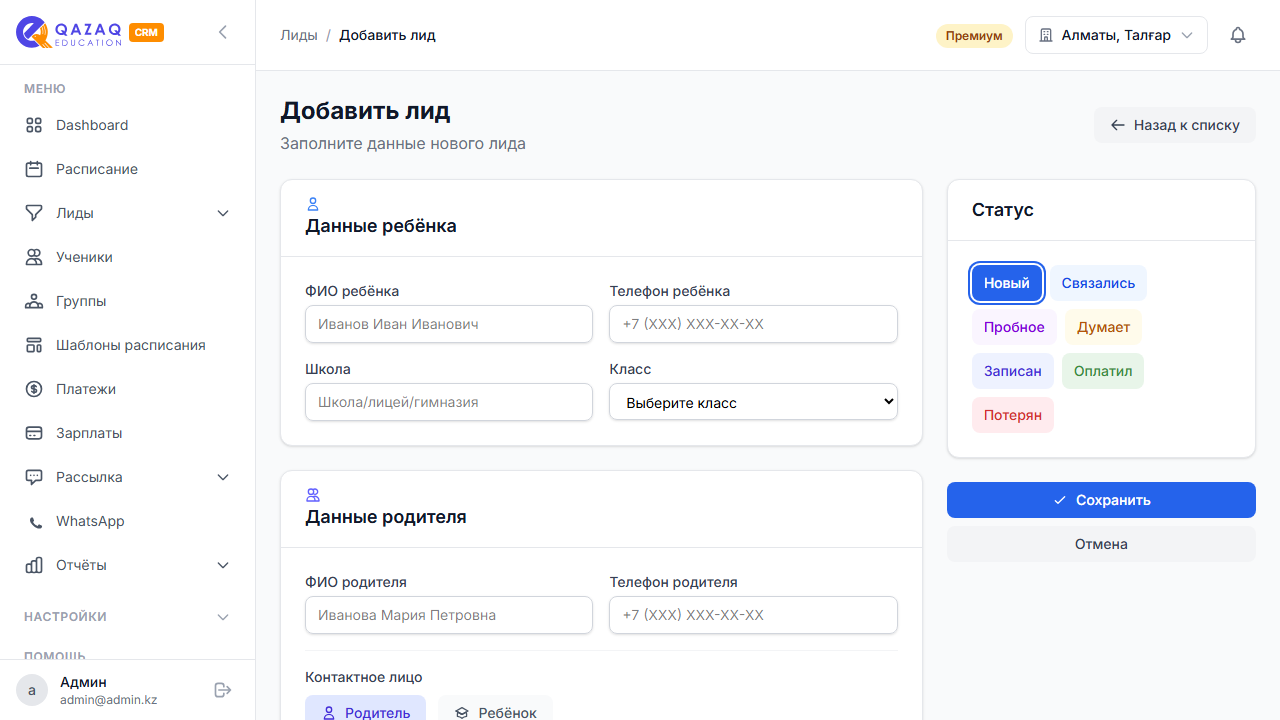Set status to Записан
The image size is (1280, 720).
click(x=1013, y=371)
